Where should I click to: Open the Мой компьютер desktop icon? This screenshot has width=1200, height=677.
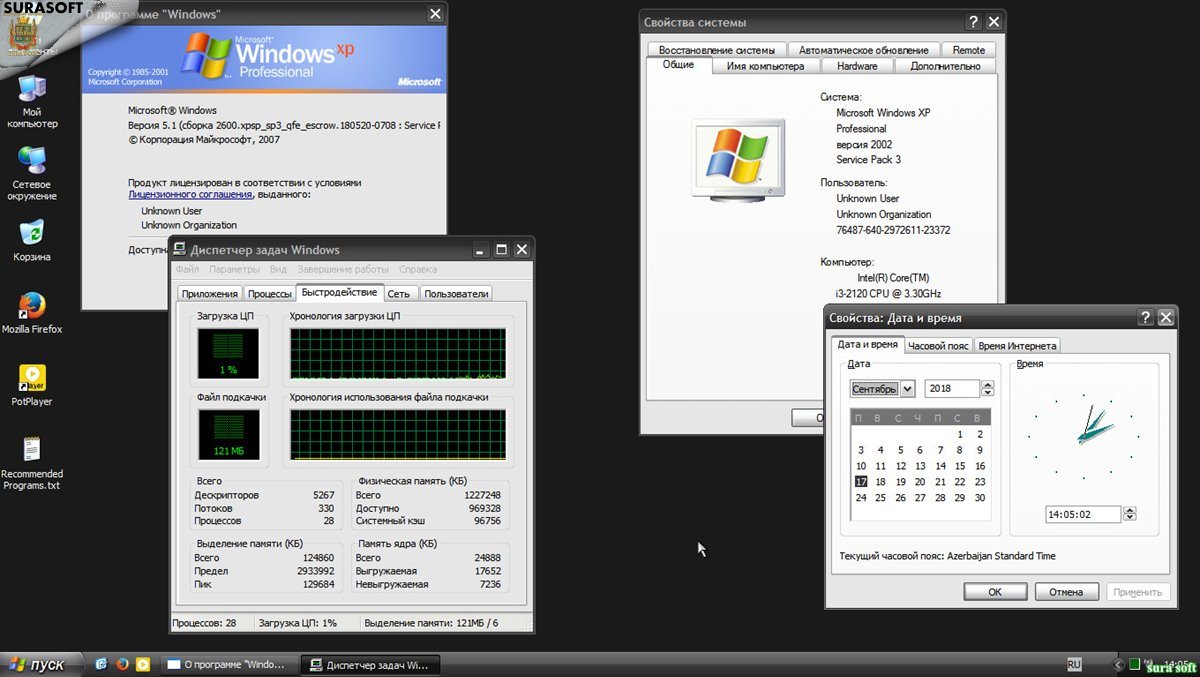tap(32, 101)
